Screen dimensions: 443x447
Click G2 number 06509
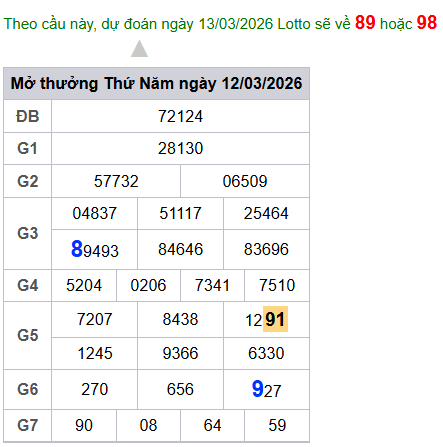point(245,181)
